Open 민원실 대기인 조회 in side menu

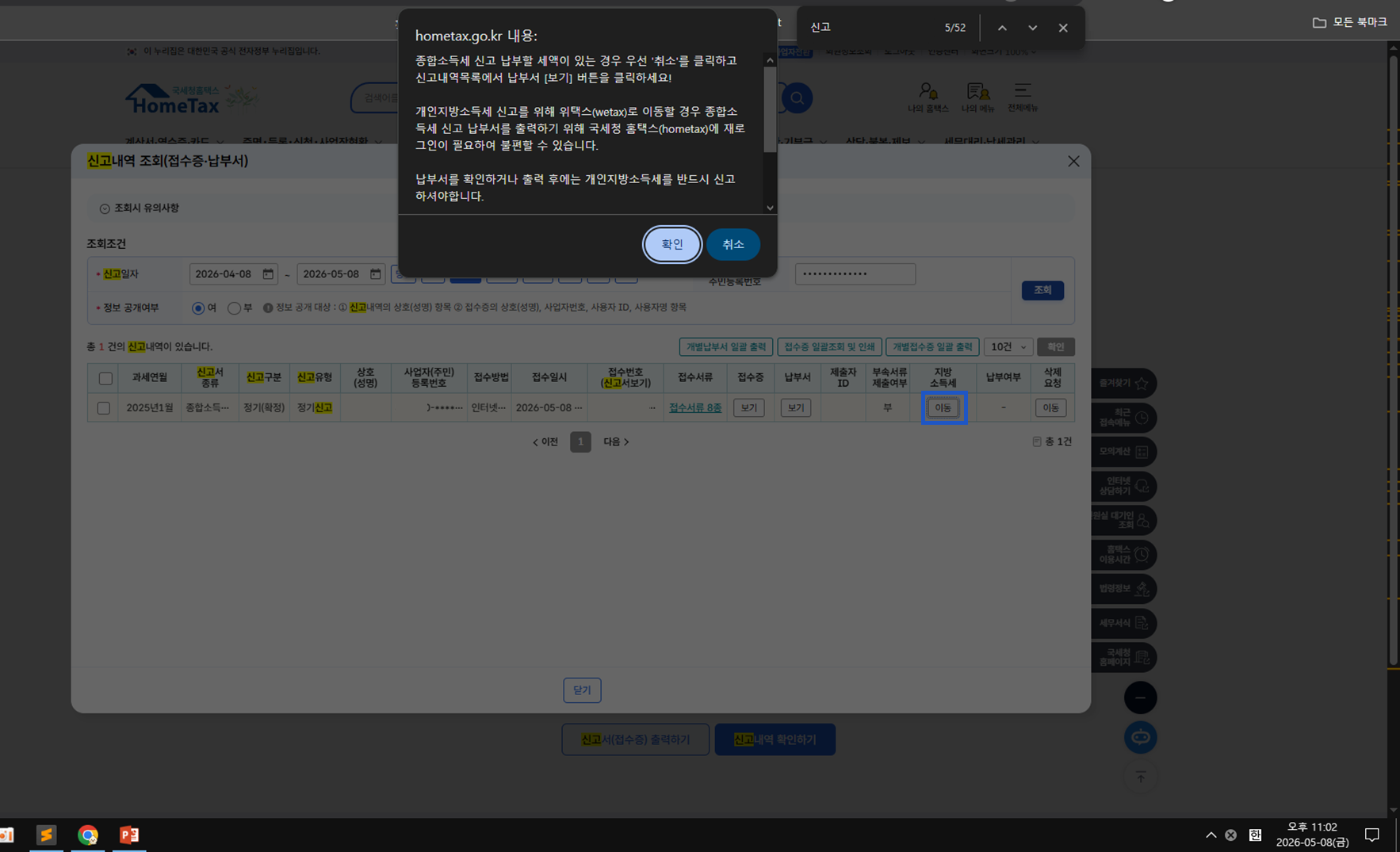point(1123,521)
